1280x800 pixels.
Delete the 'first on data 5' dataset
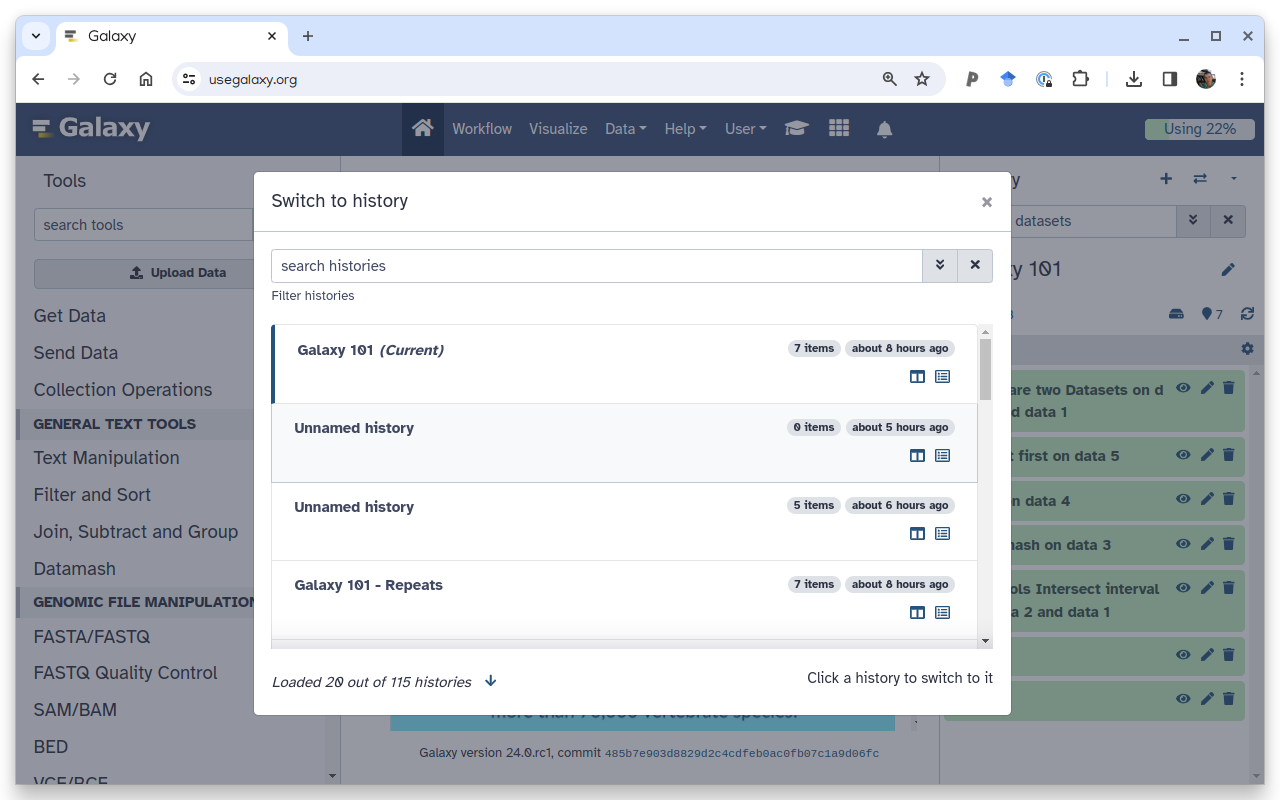1229,455
